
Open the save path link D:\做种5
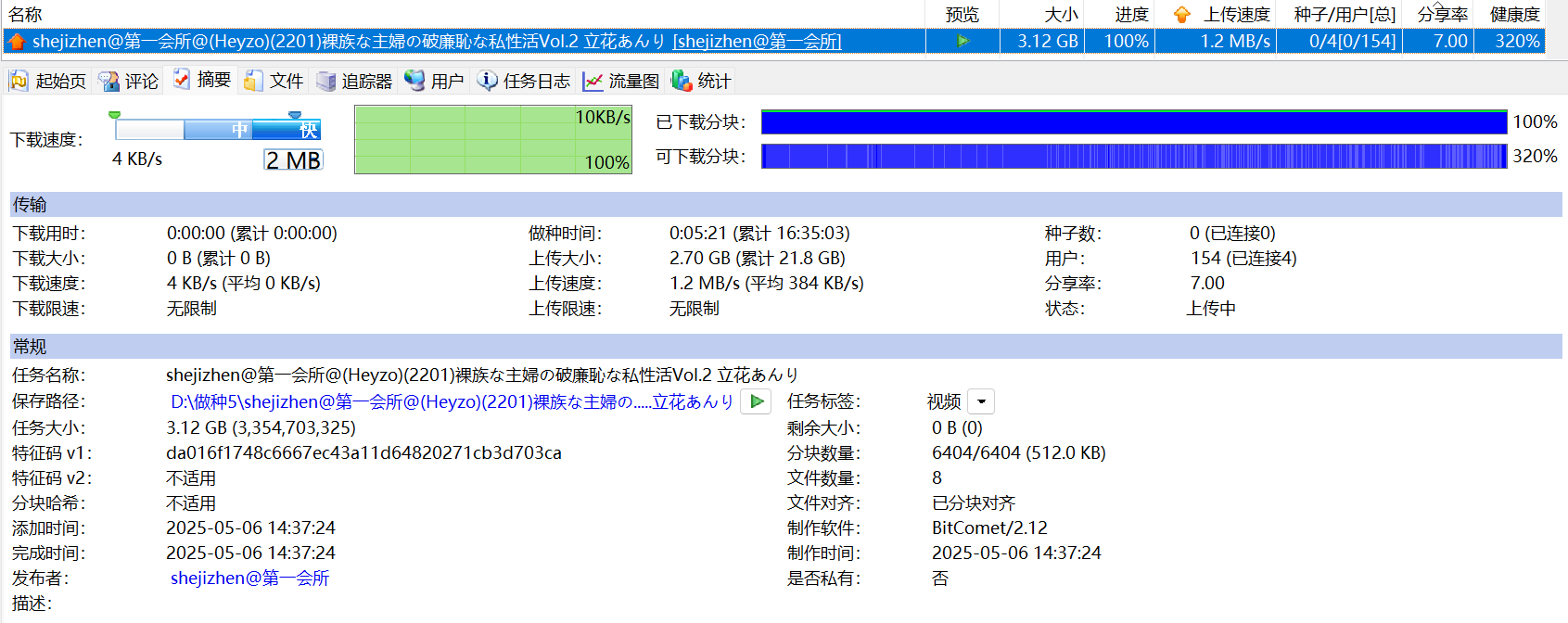tap(452, 401)
